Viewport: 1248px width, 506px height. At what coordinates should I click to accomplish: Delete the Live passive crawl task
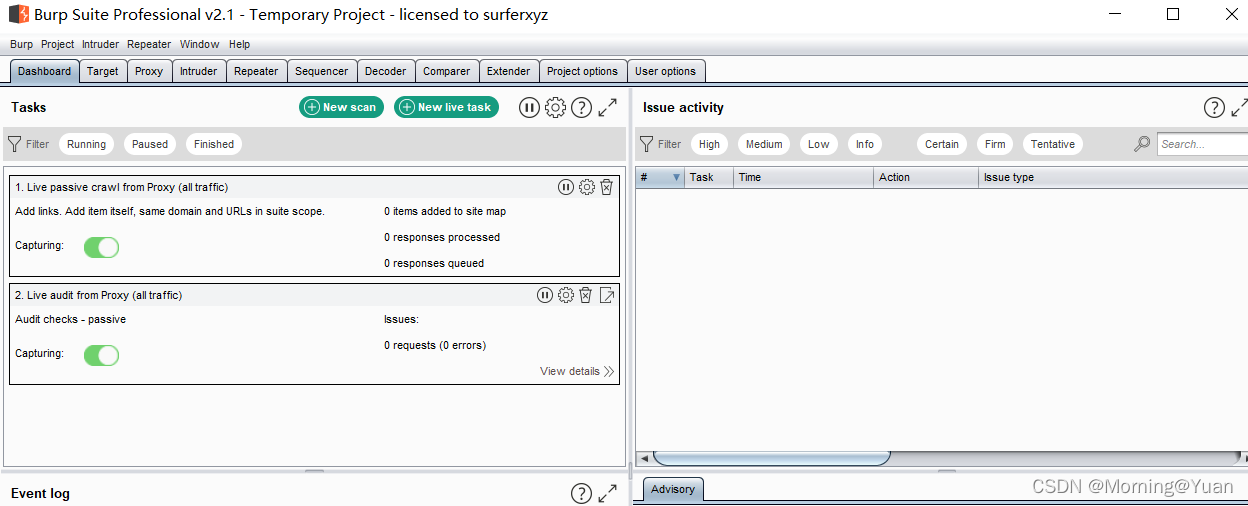click(606, 187)
